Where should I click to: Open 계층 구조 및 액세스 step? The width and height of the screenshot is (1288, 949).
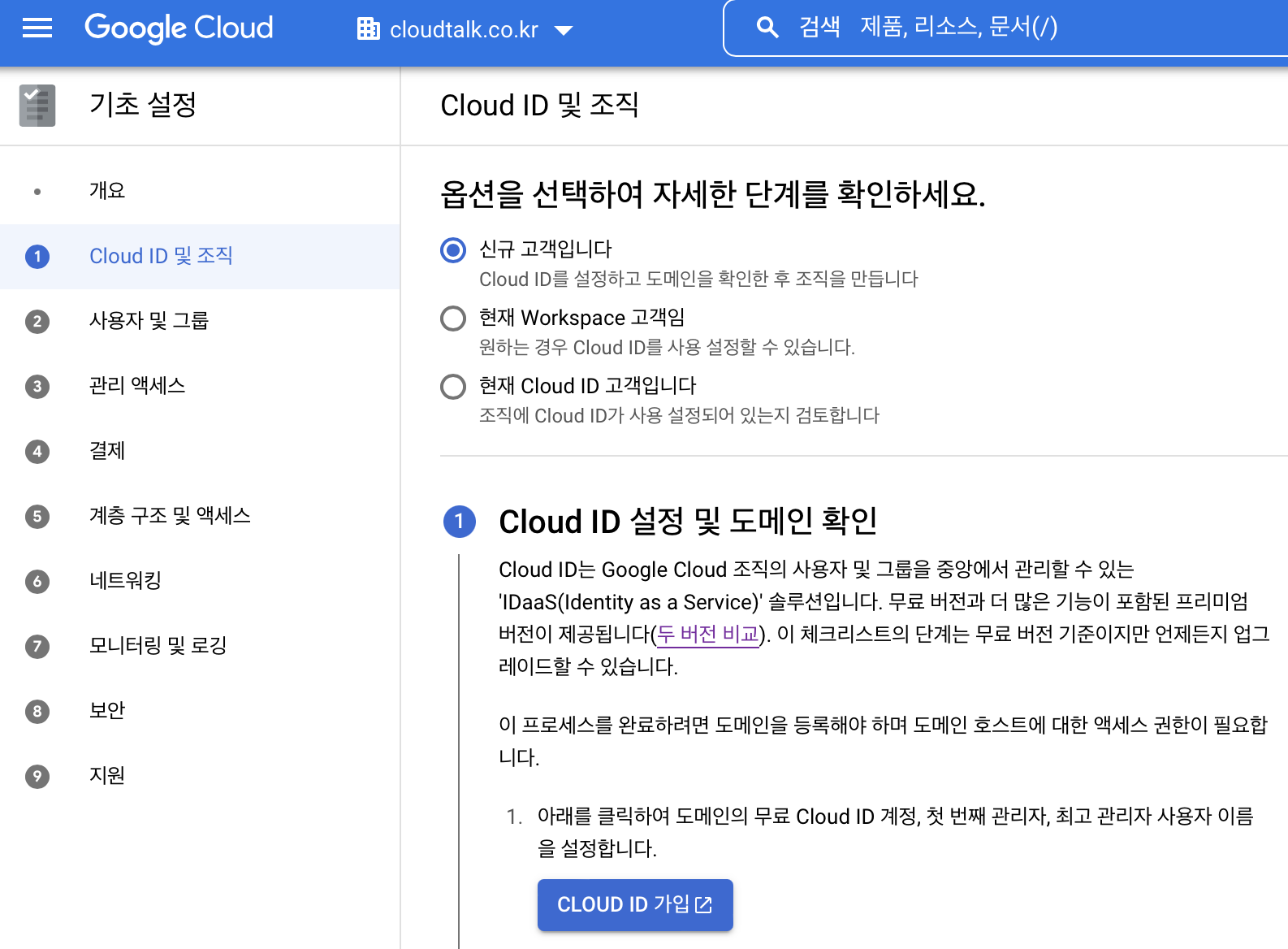200,516
